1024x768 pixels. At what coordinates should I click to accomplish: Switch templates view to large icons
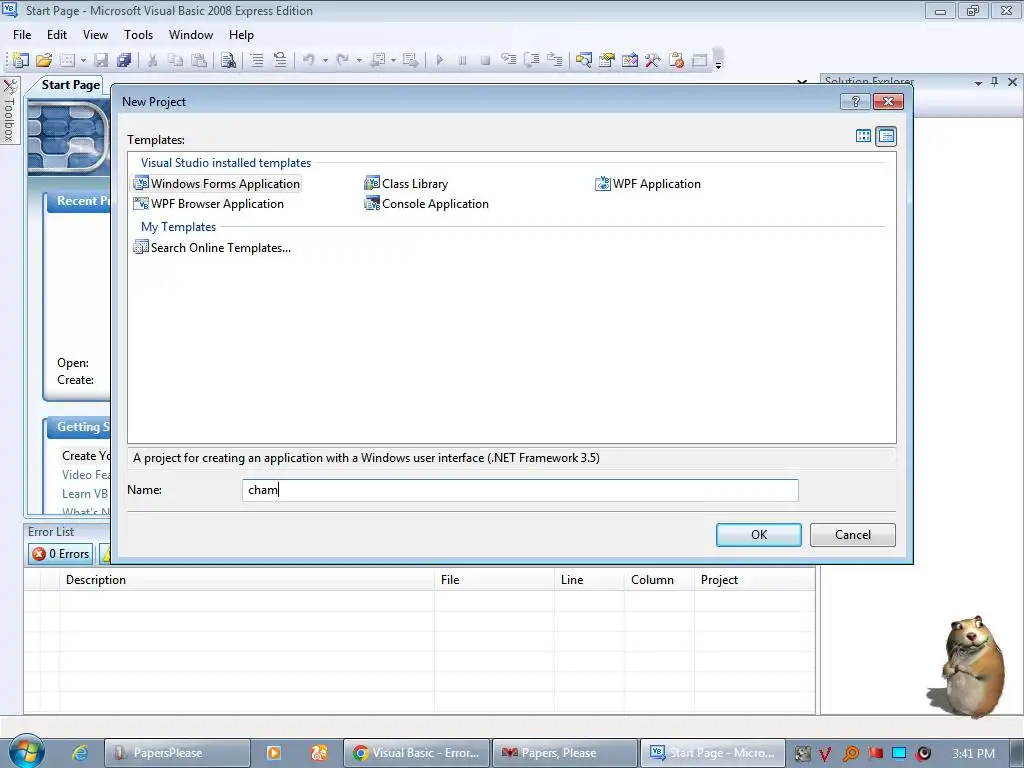[863, 136]
